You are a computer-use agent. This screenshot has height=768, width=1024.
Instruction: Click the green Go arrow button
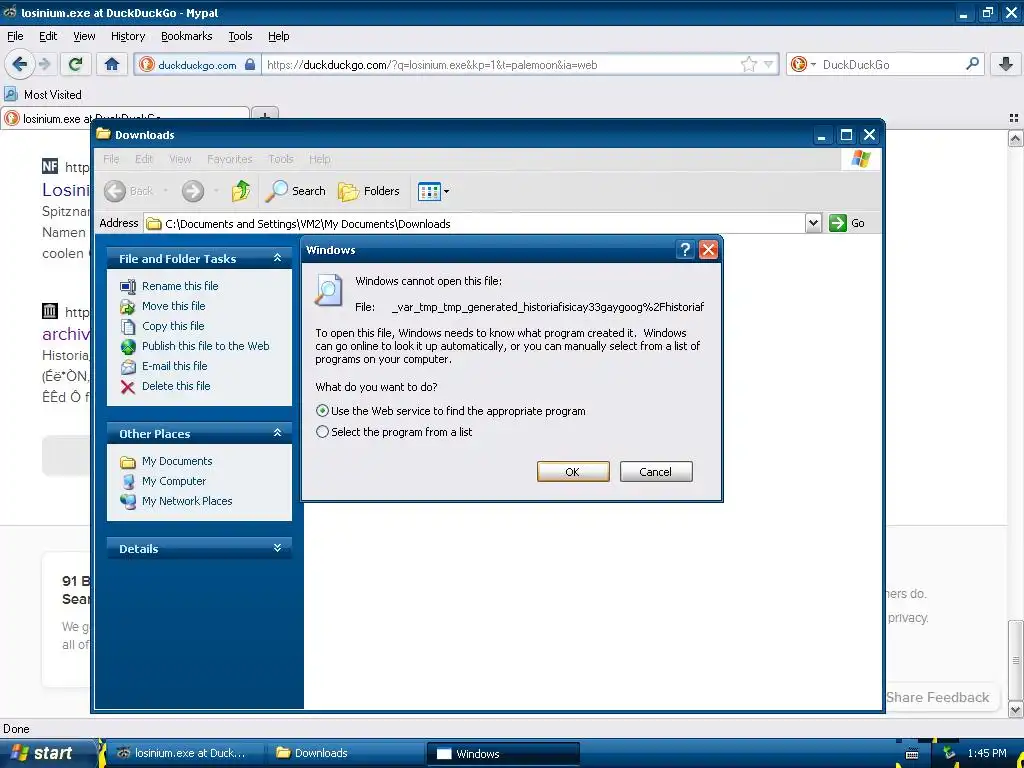coord(838,223)
